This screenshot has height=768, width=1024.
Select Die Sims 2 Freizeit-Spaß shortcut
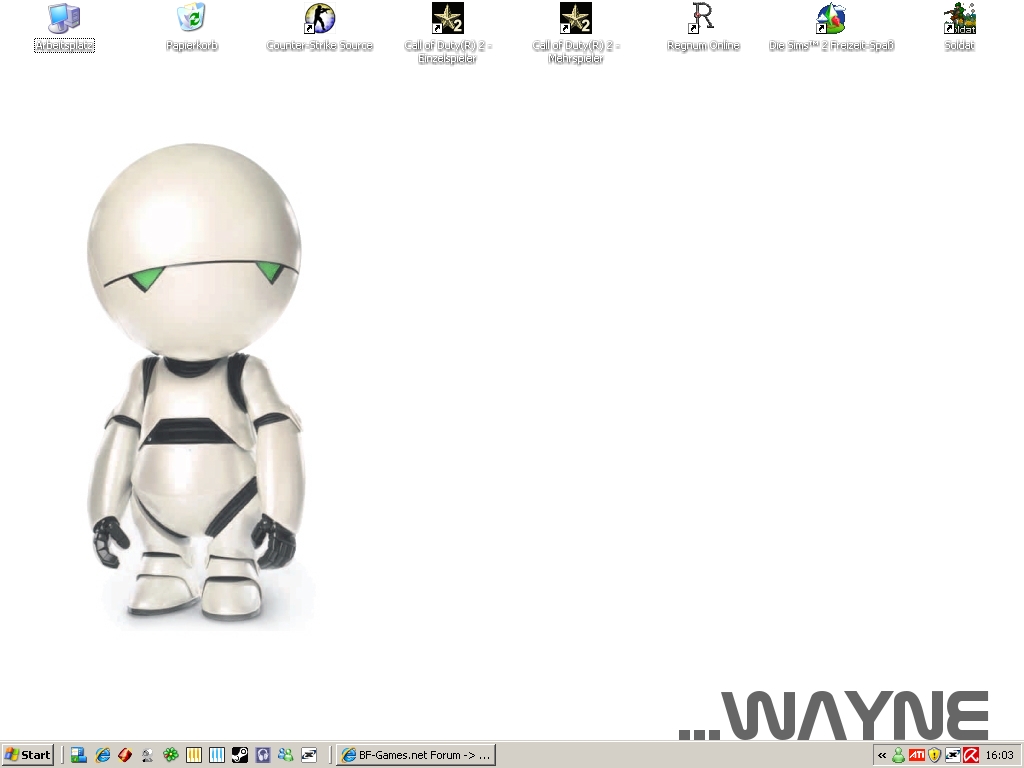pyautogui.click(x=831, y=19)
